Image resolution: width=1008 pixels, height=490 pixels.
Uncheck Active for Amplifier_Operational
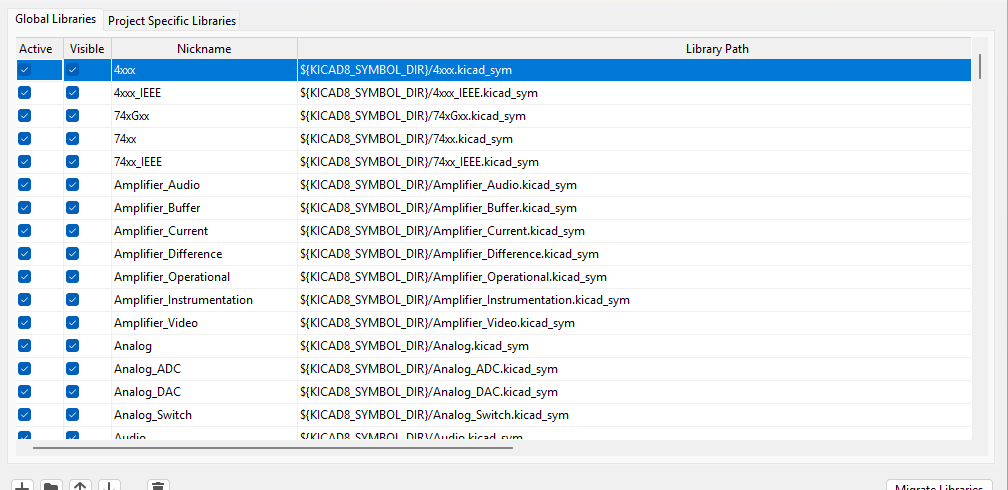click(24, 277)
